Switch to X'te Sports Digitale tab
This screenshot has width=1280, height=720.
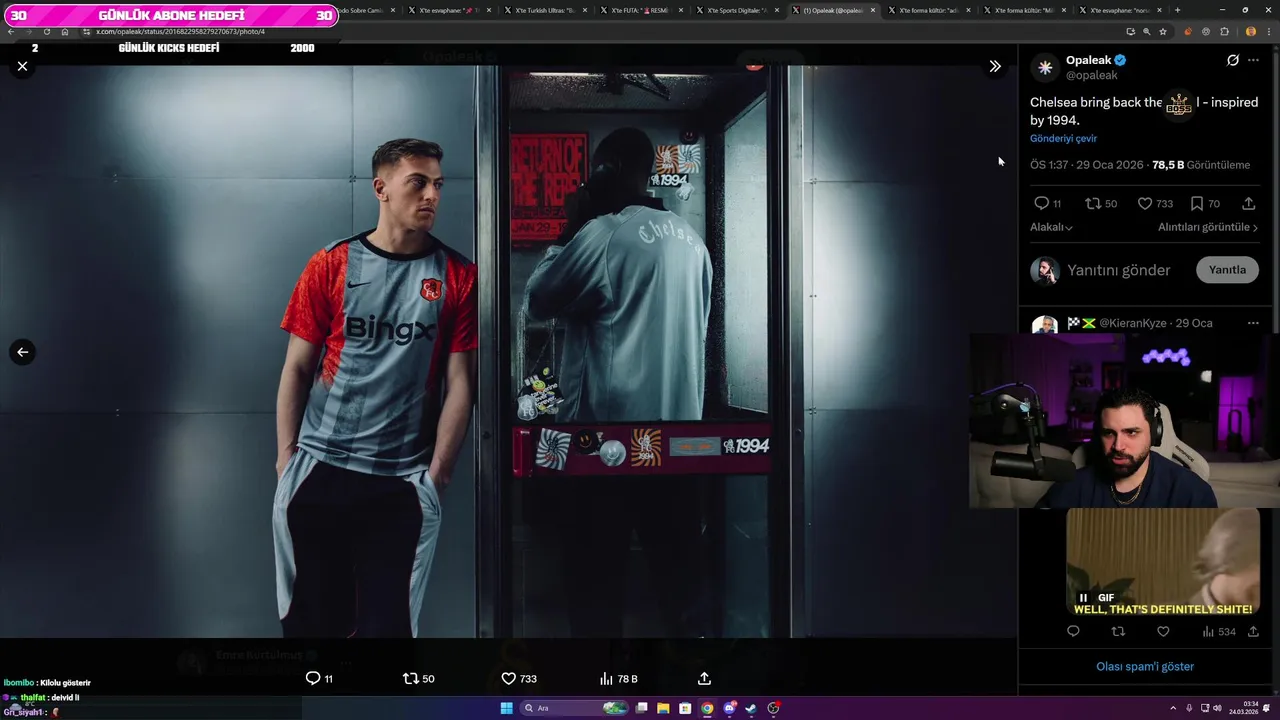[735, 10]
